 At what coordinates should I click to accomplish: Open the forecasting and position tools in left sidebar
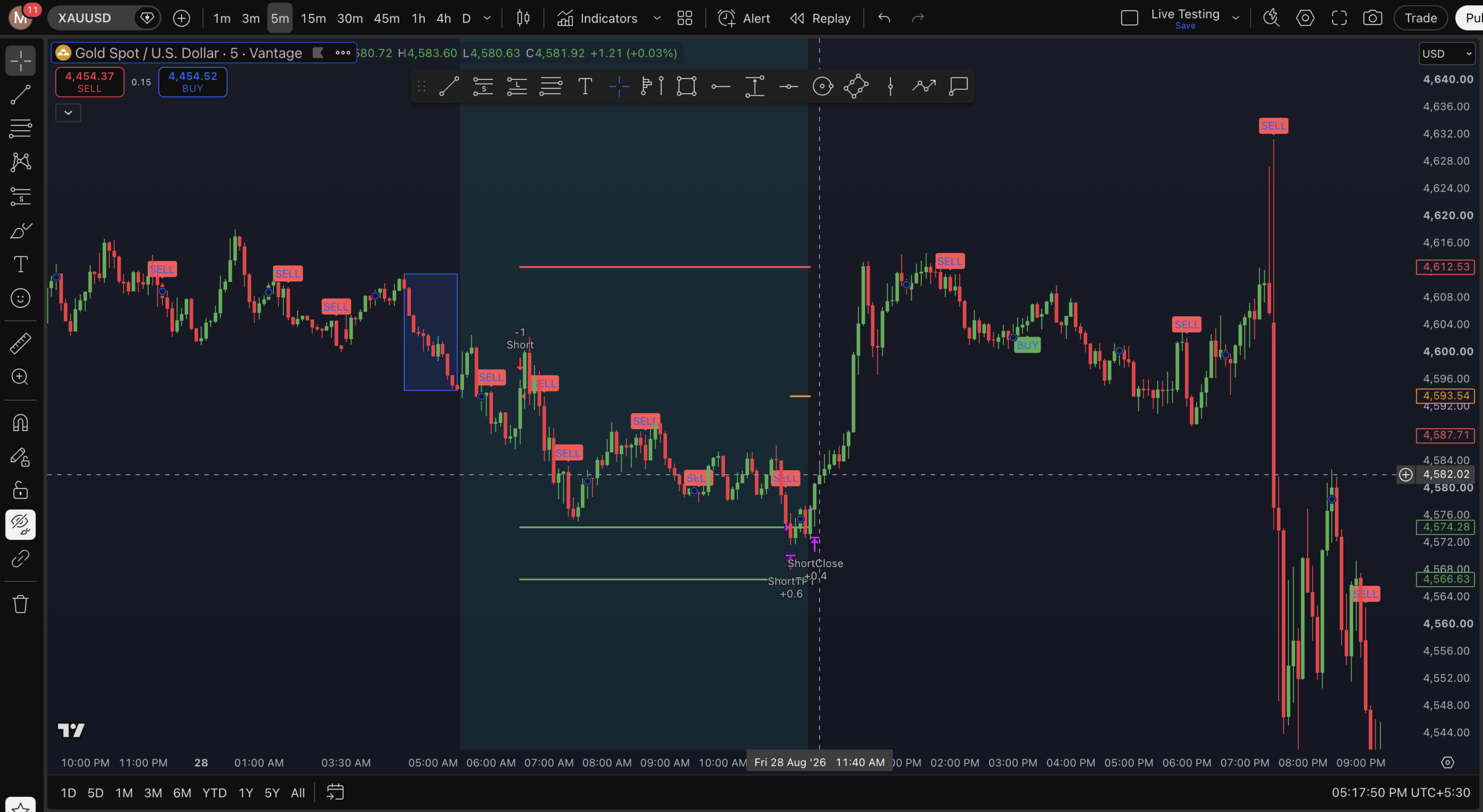point(20,196)
